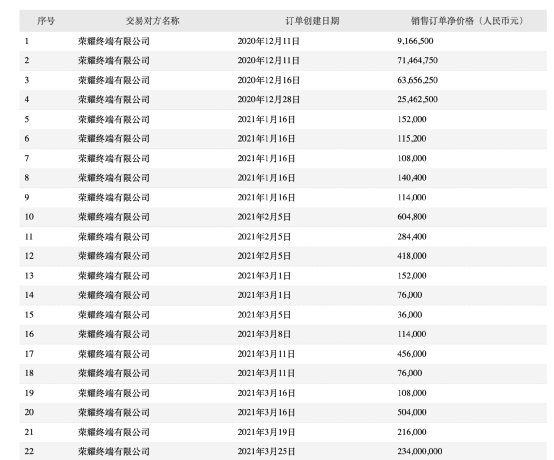Click the date 2021年3月5日

264,315
